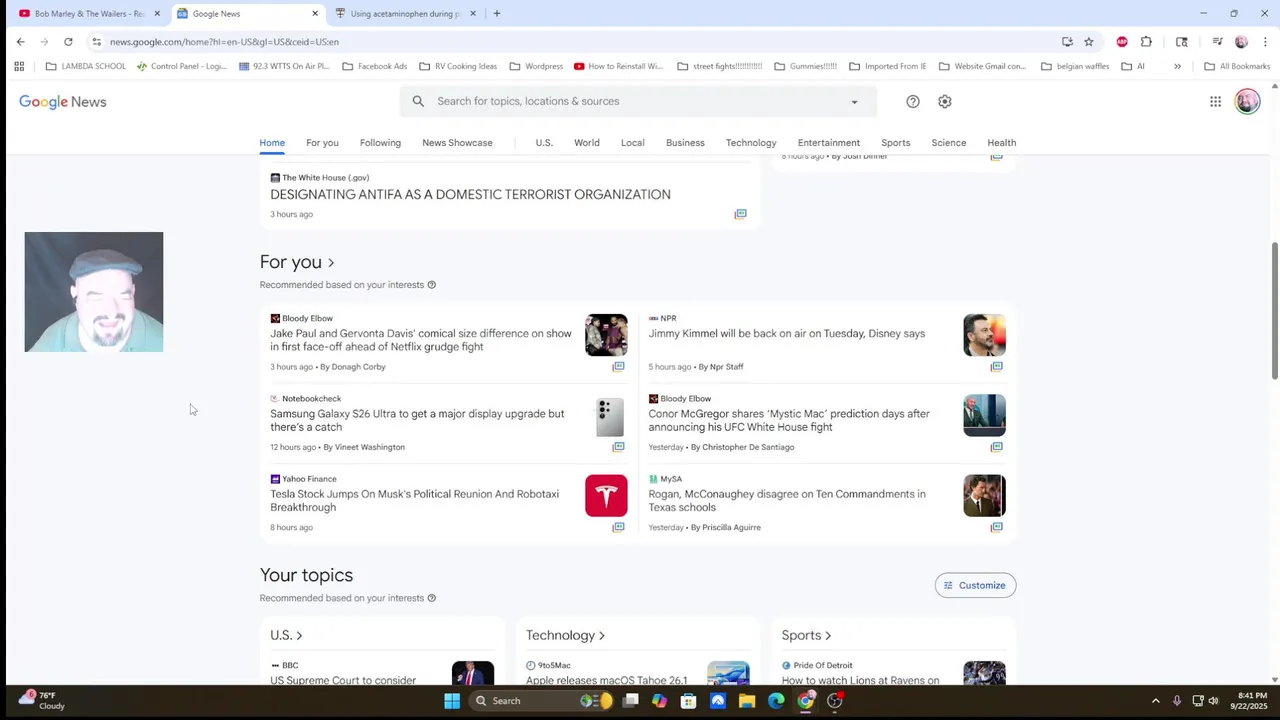
Task: Open the Help question mark icon
Action: (913, 101)
